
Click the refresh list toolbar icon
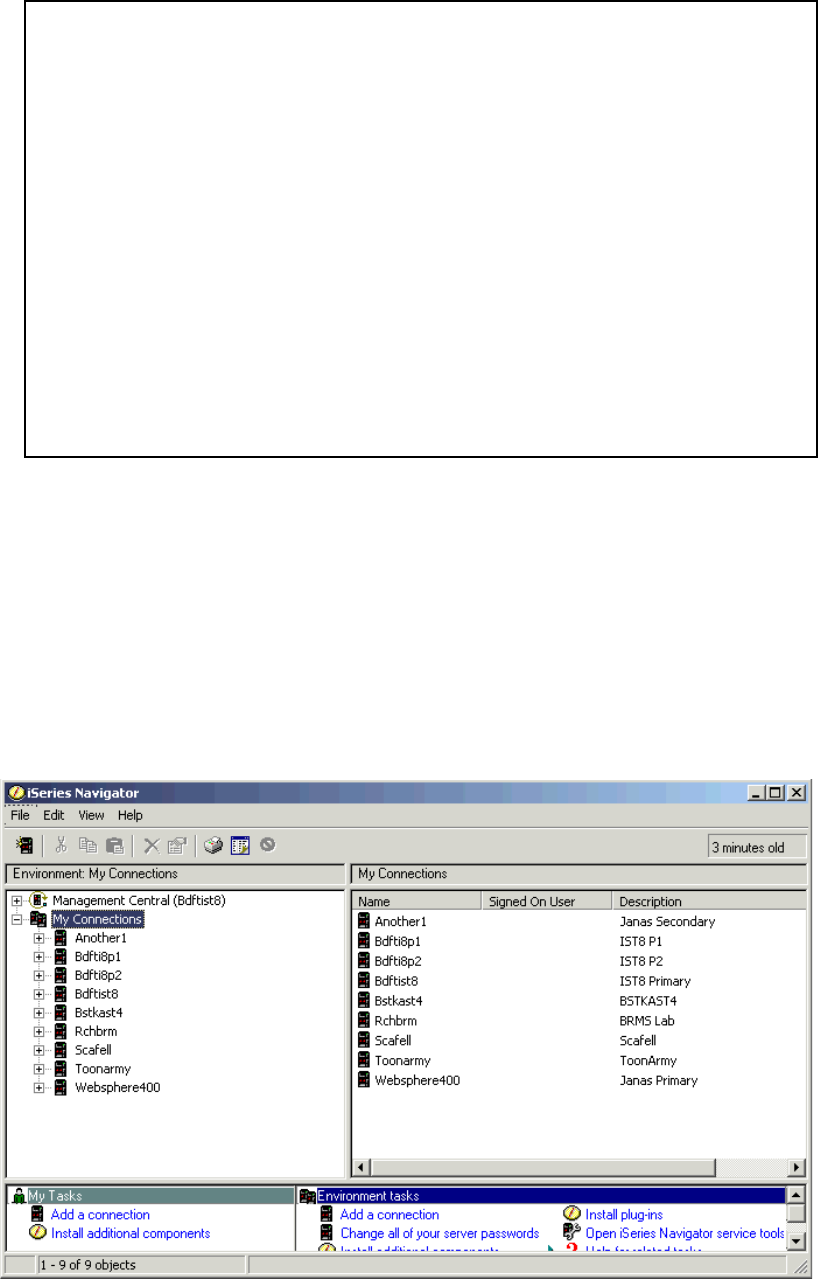(x=240, y=846)
